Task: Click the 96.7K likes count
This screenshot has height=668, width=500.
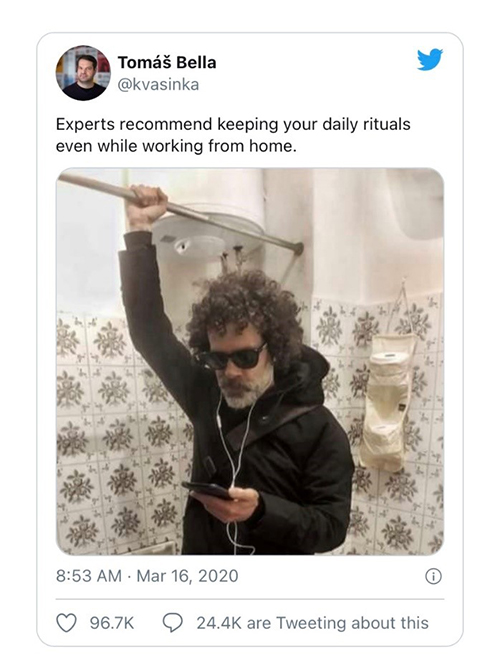Action: pos(112,623)
